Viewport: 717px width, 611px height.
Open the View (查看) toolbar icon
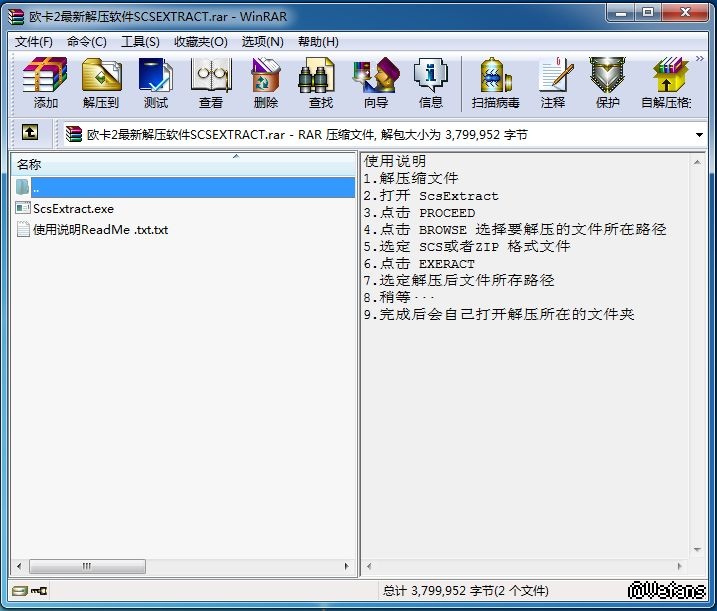point(211,83)
